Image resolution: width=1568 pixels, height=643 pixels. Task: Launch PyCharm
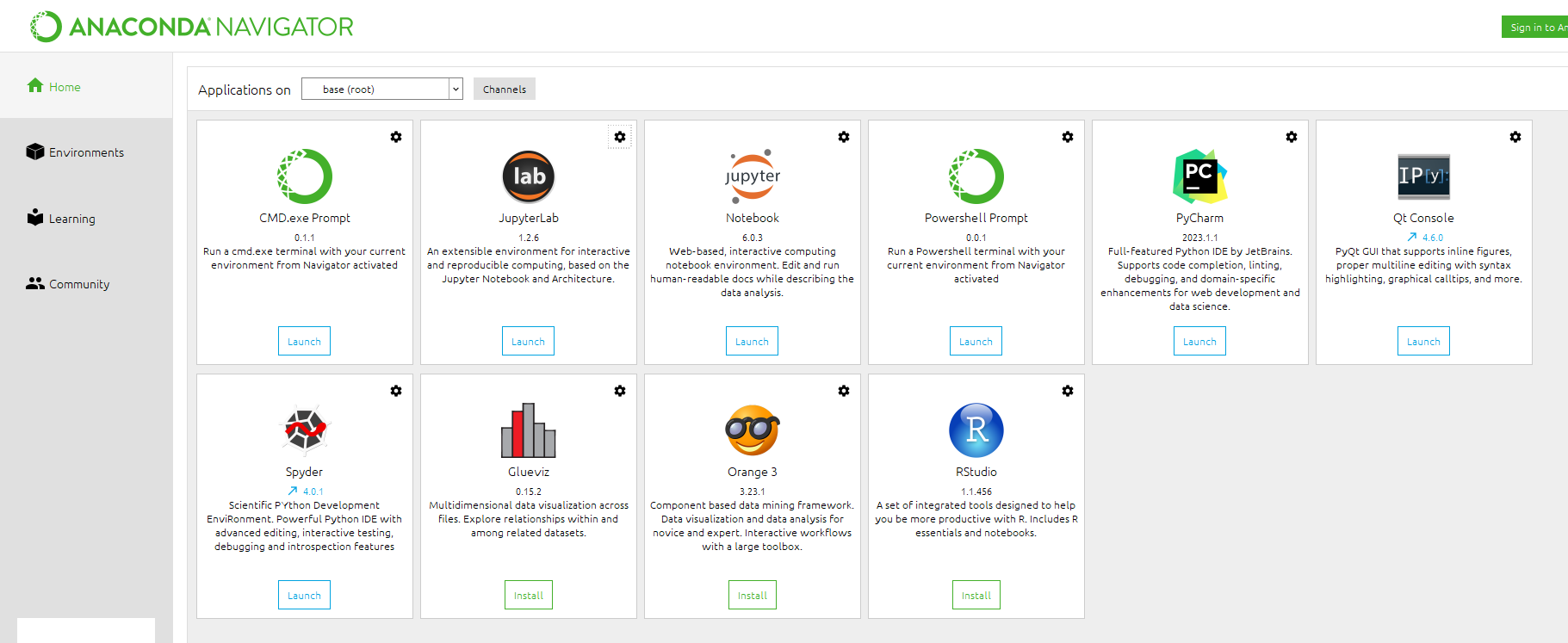pos(1199,341)
